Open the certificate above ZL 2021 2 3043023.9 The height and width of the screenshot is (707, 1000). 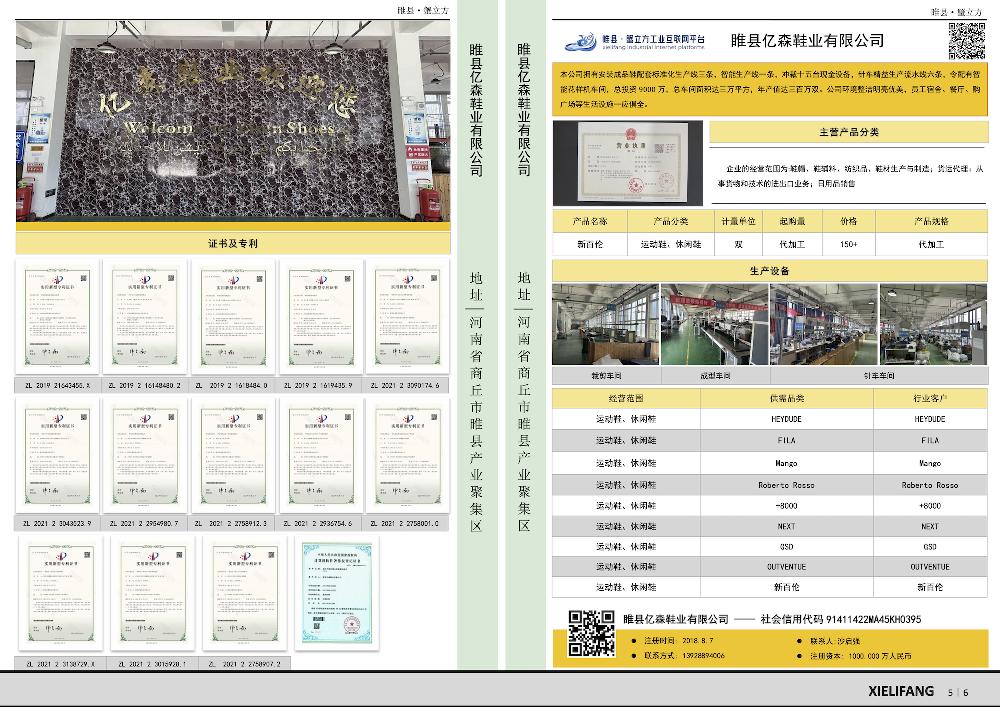coord(57,455)
